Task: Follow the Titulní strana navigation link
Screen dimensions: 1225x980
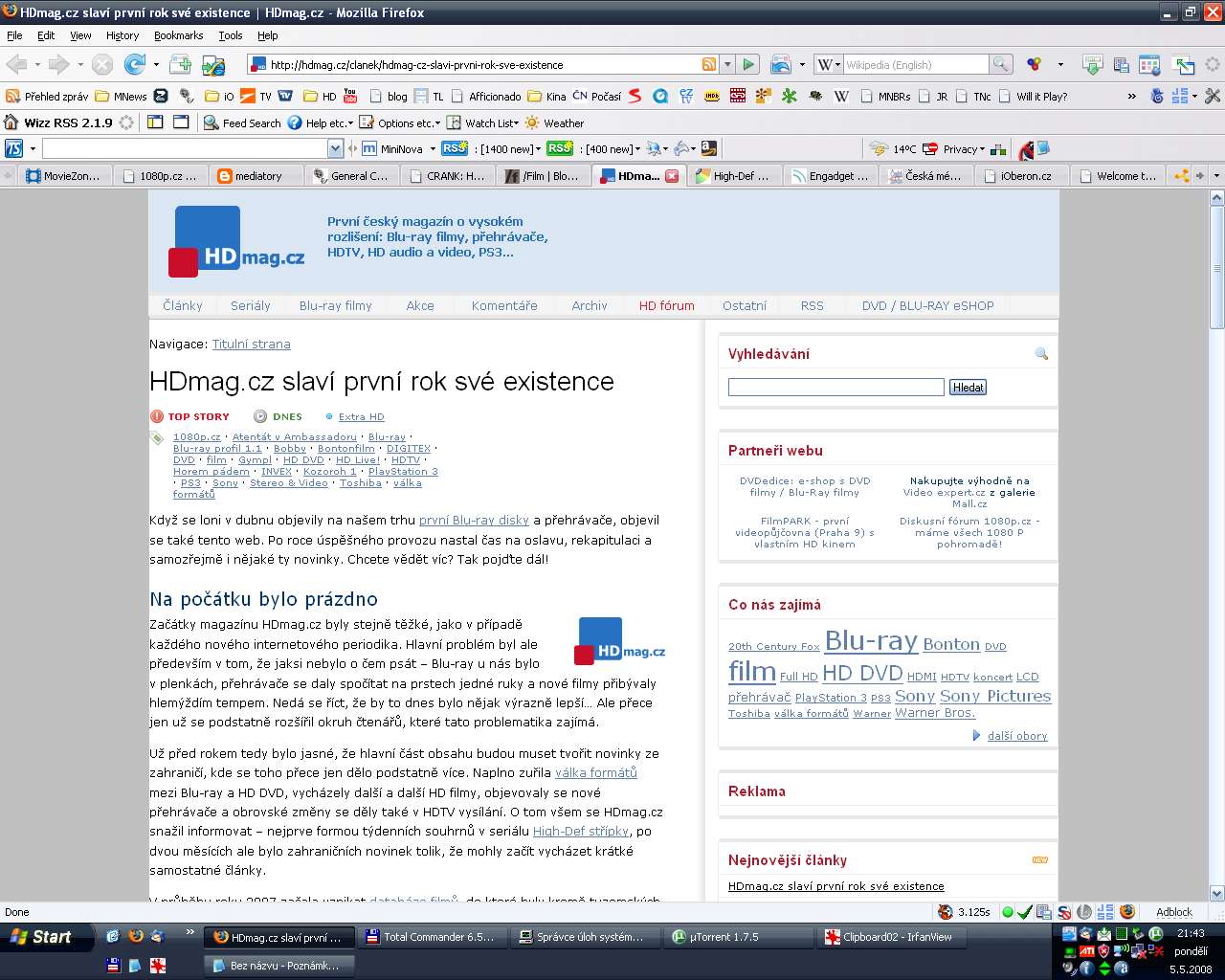Action: tap(251, 344)
